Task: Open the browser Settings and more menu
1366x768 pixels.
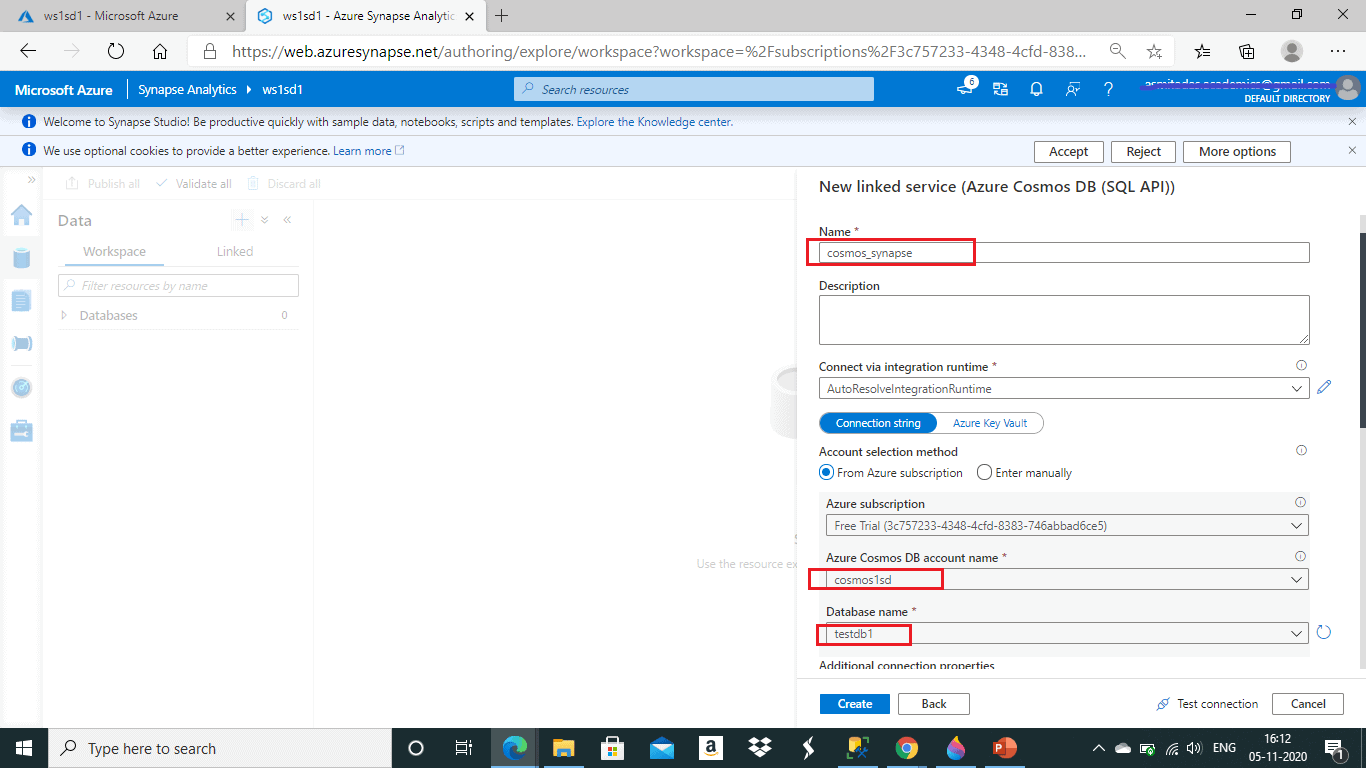Action: tap(1338, 51)
